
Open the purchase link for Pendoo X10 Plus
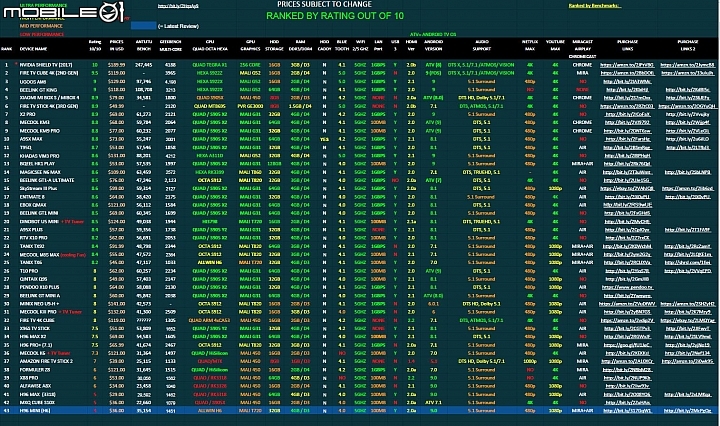pyautogui.click(x=627, y=287)
